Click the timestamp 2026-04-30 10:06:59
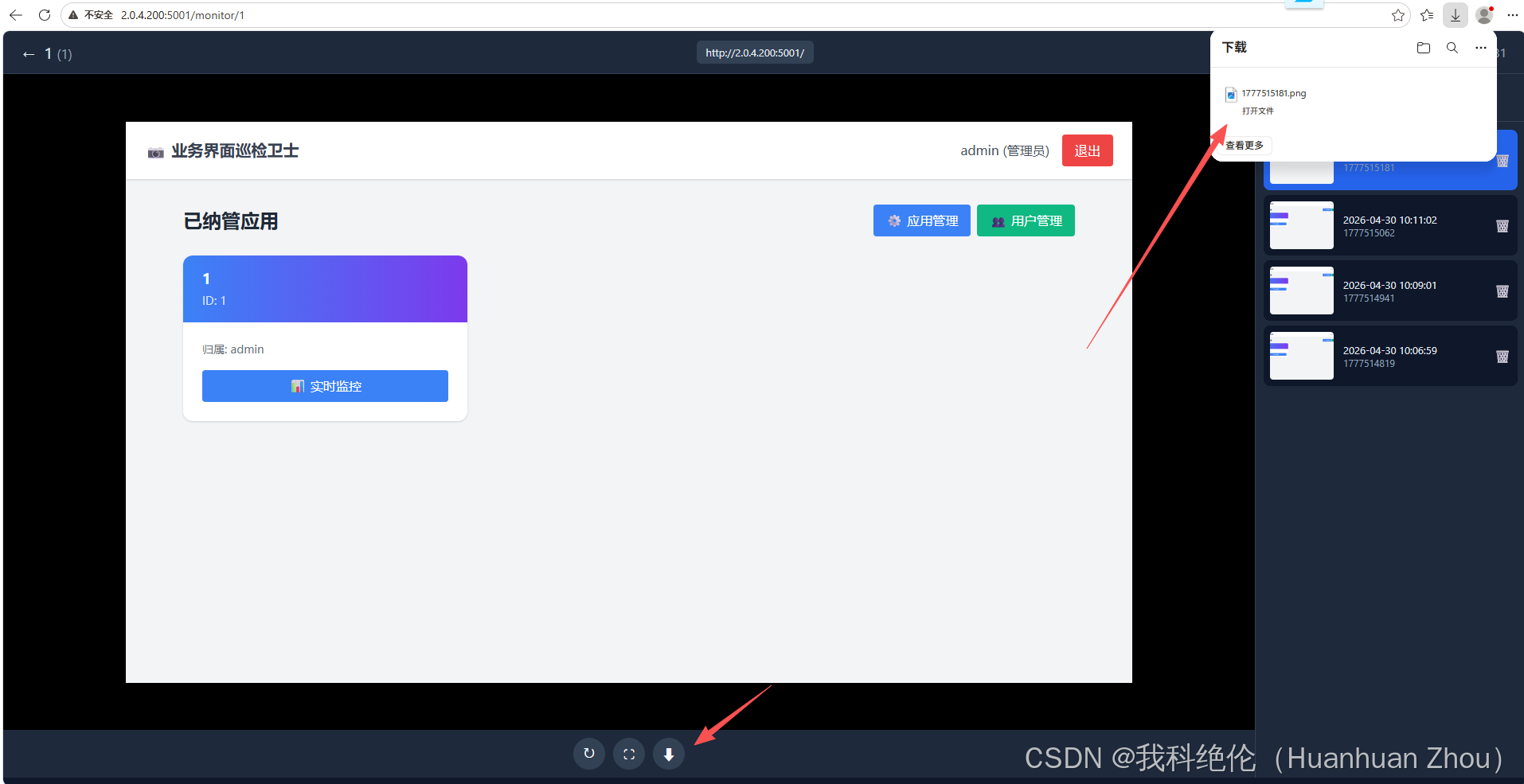The image size is (1524, 784). (1389, 350)
